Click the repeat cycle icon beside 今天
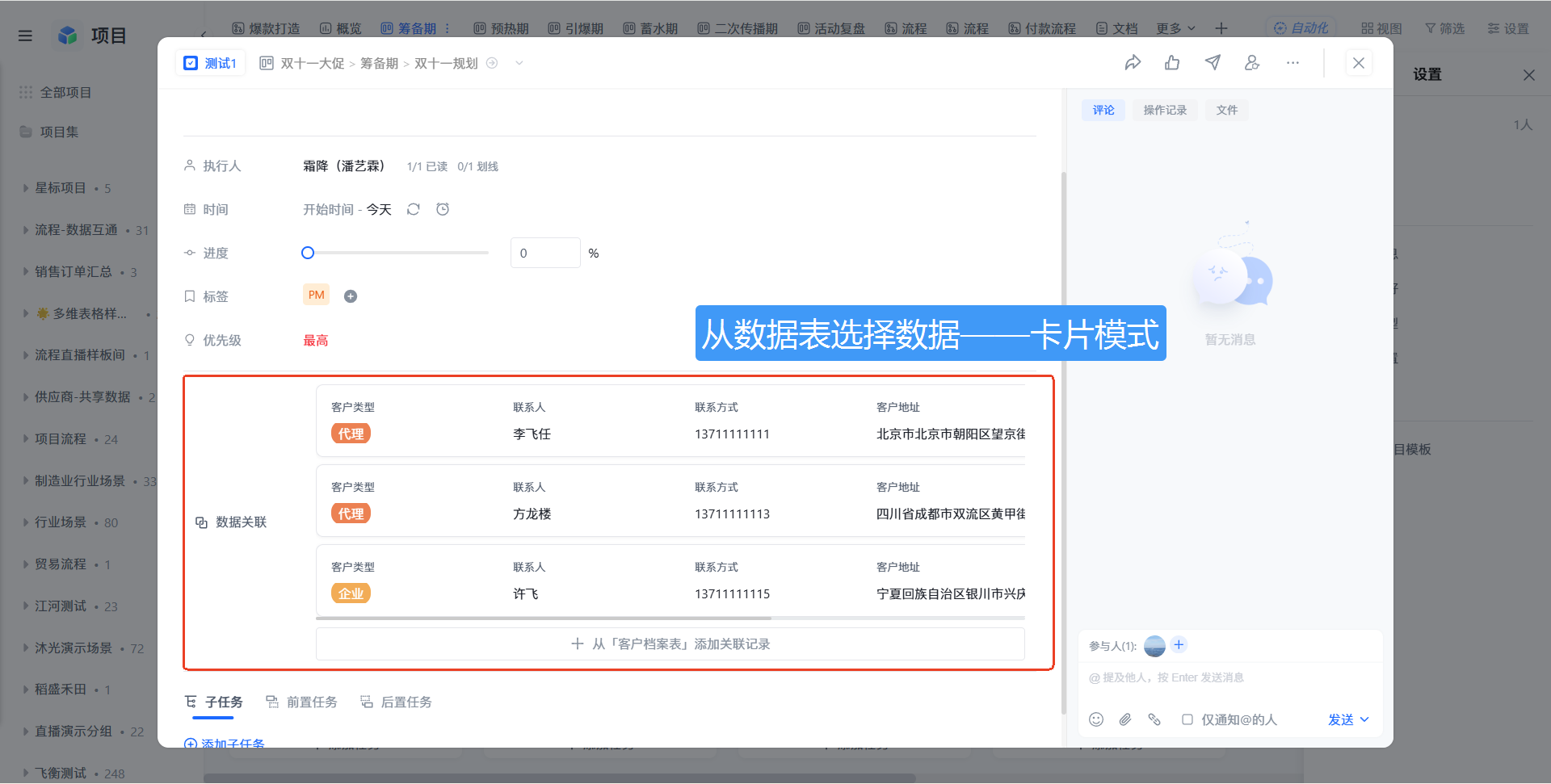This screenshot has width=1551, height=784. tap(414, 209)
